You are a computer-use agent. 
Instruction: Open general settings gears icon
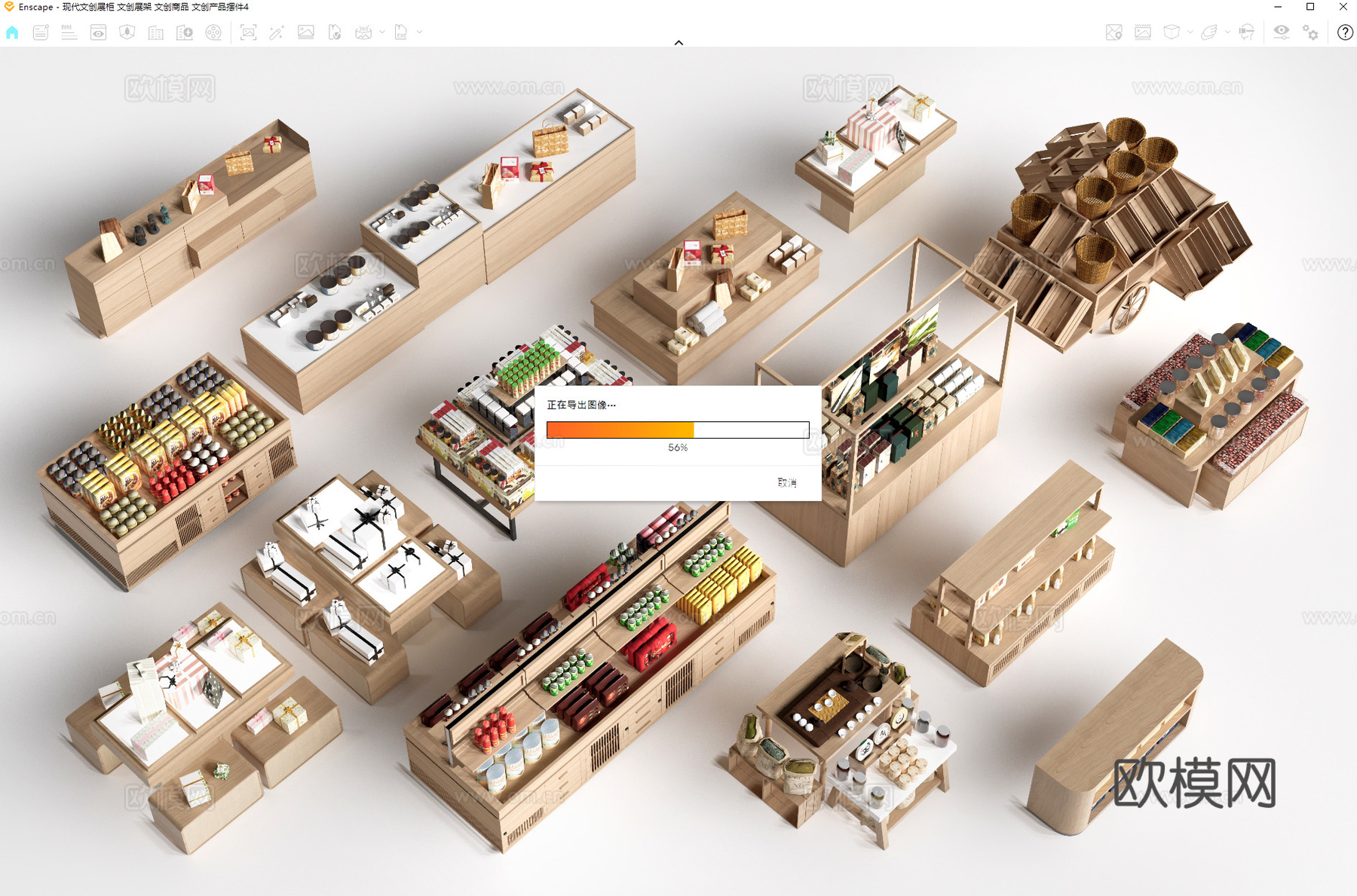click(1311, 32)
